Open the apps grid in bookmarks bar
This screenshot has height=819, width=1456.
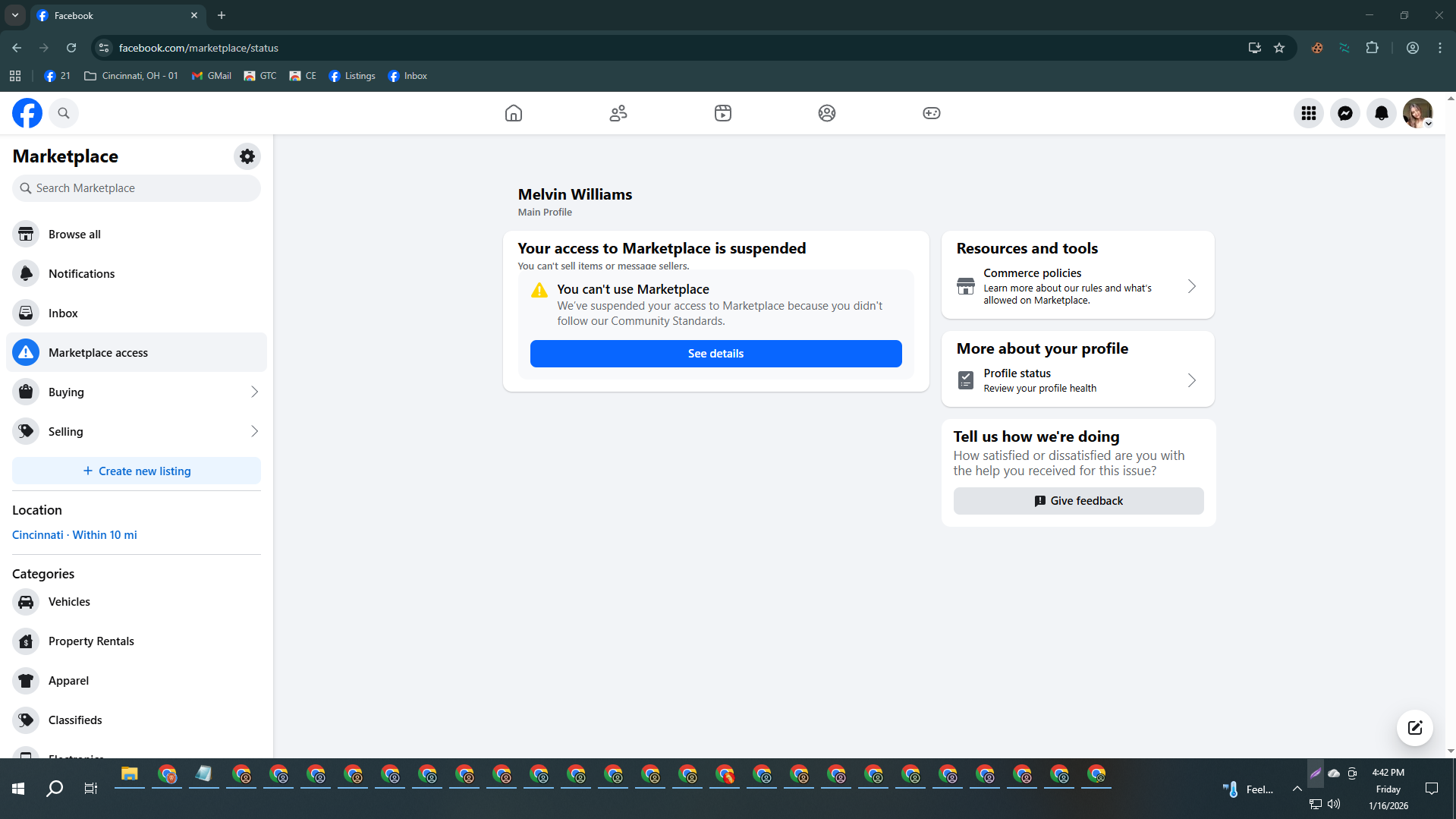tap(15, 76)
